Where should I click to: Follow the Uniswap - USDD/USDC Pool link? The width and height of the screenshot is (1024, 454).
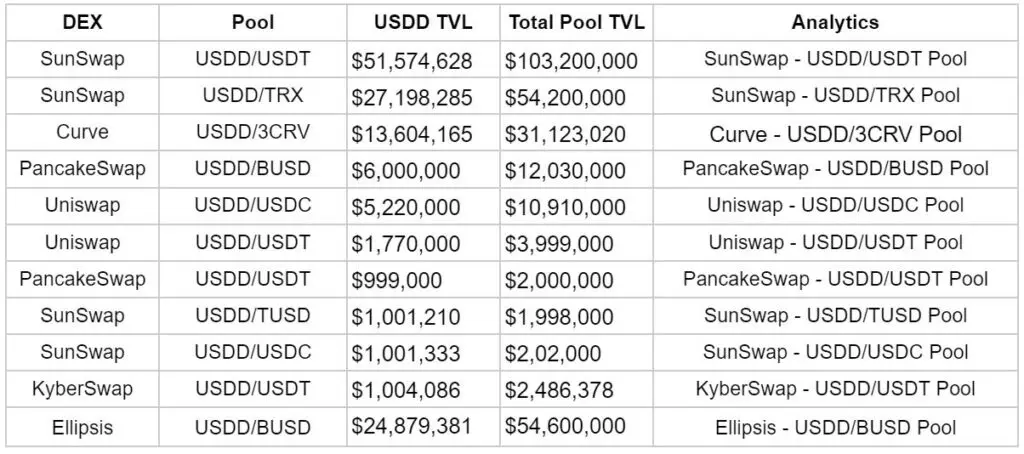click(835, 206)
